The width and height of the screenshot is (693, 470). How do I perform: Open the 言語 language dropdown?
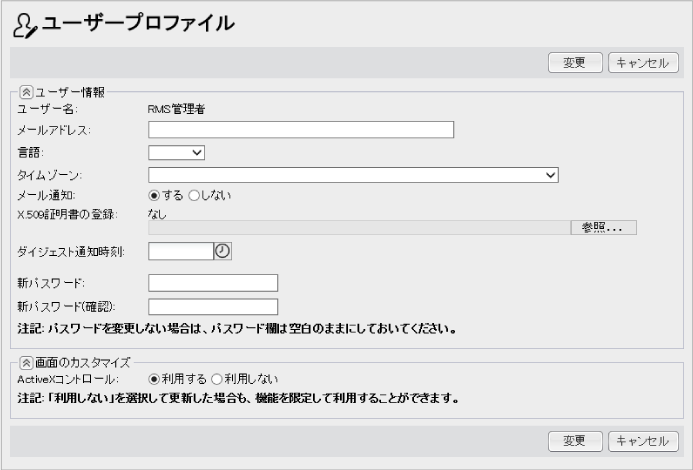176,152
